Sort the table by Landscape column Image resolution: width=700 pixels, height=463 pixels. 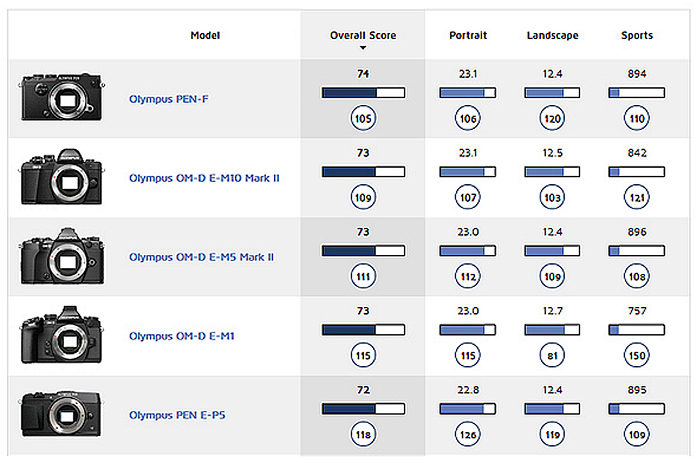click(x=552, y=35)
